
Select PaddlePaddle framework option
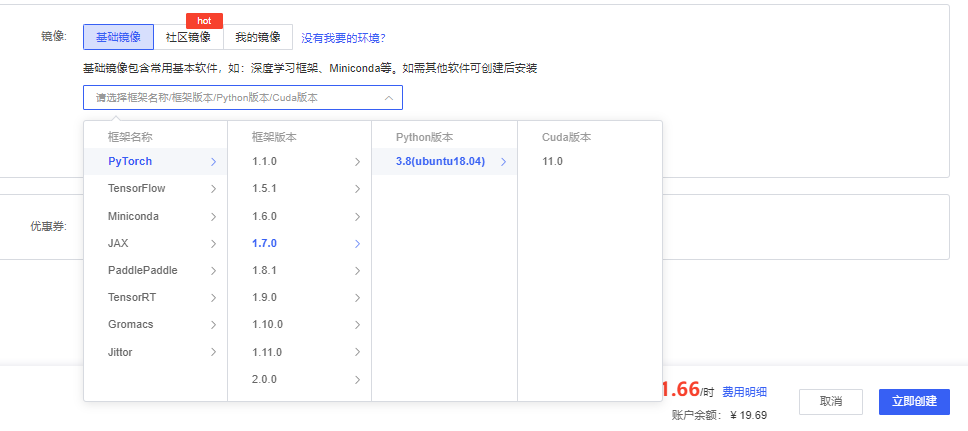[x=156, y=270]
